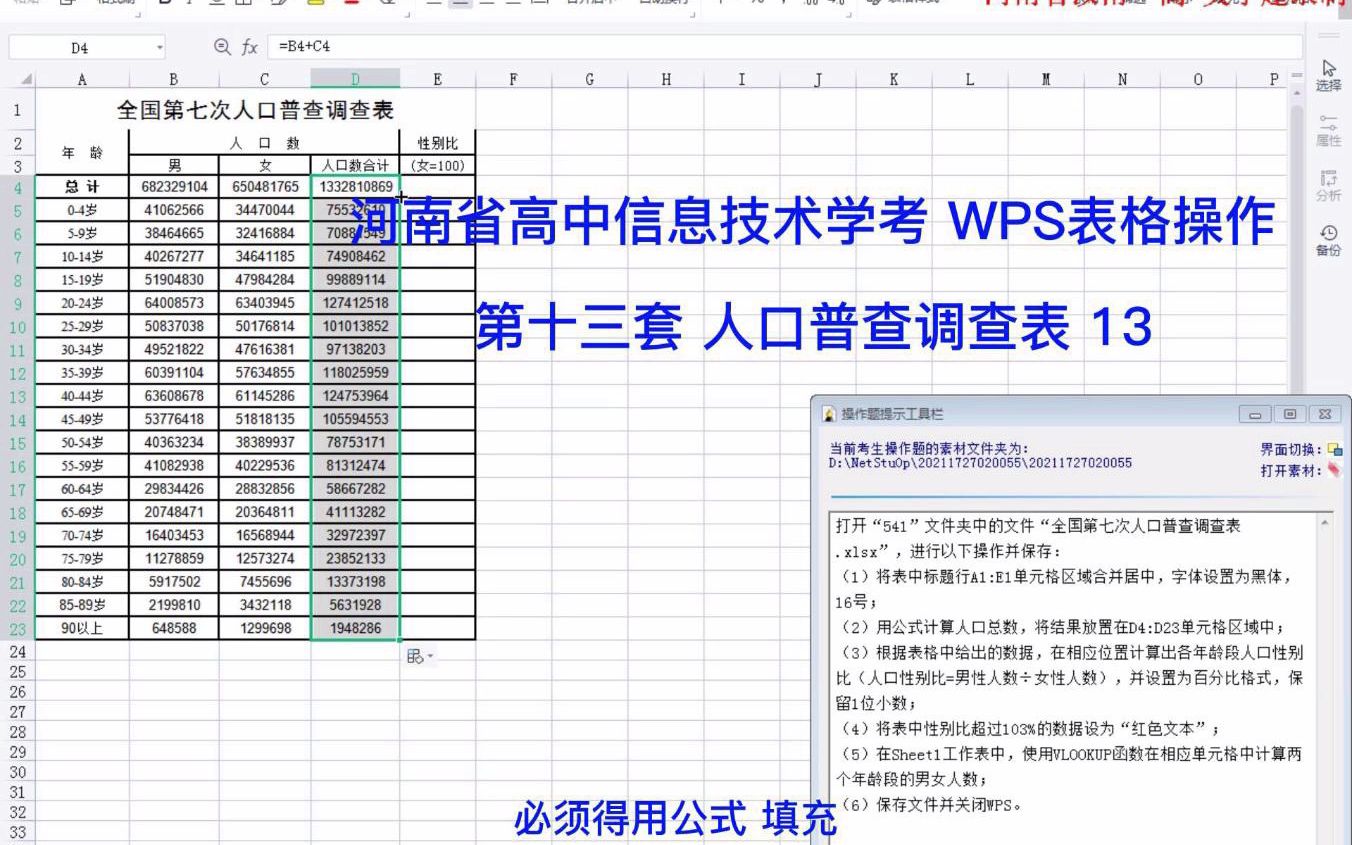The image size is (1352, 845).
Task: Click the 总计 cell
Action: pos(82,187)
